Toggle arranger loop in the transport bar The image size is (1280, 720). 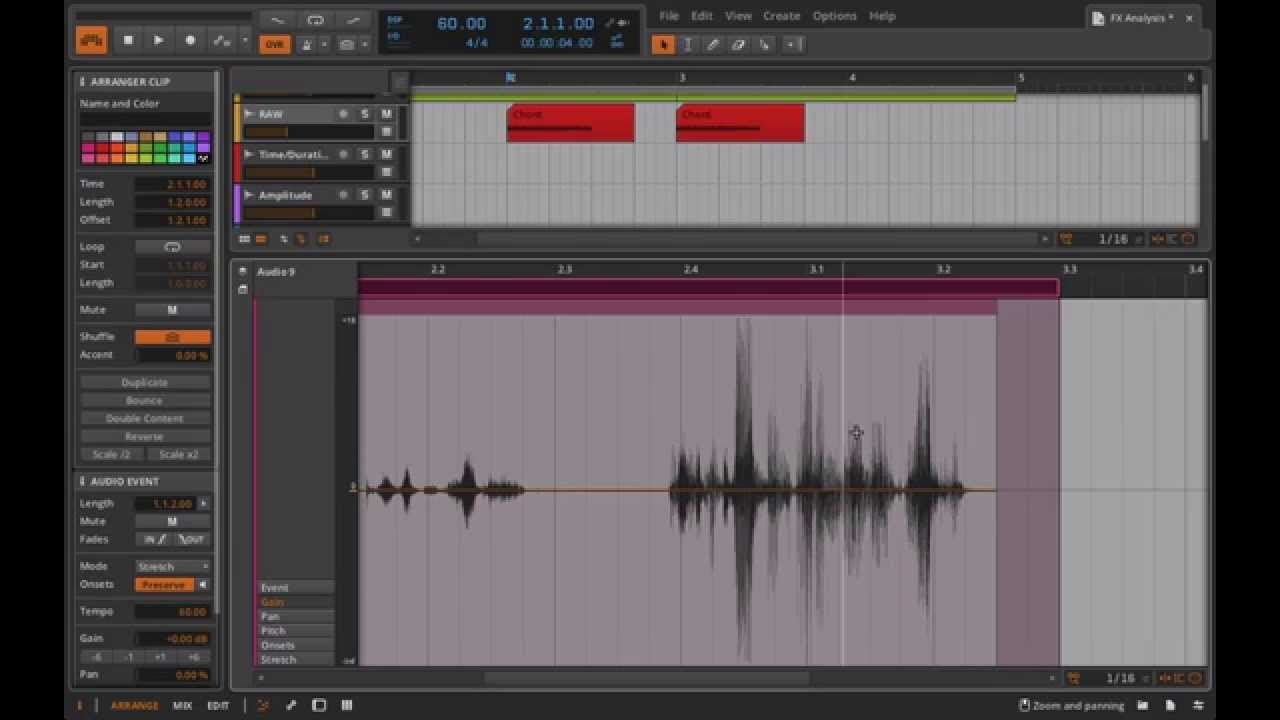point(315,20)
